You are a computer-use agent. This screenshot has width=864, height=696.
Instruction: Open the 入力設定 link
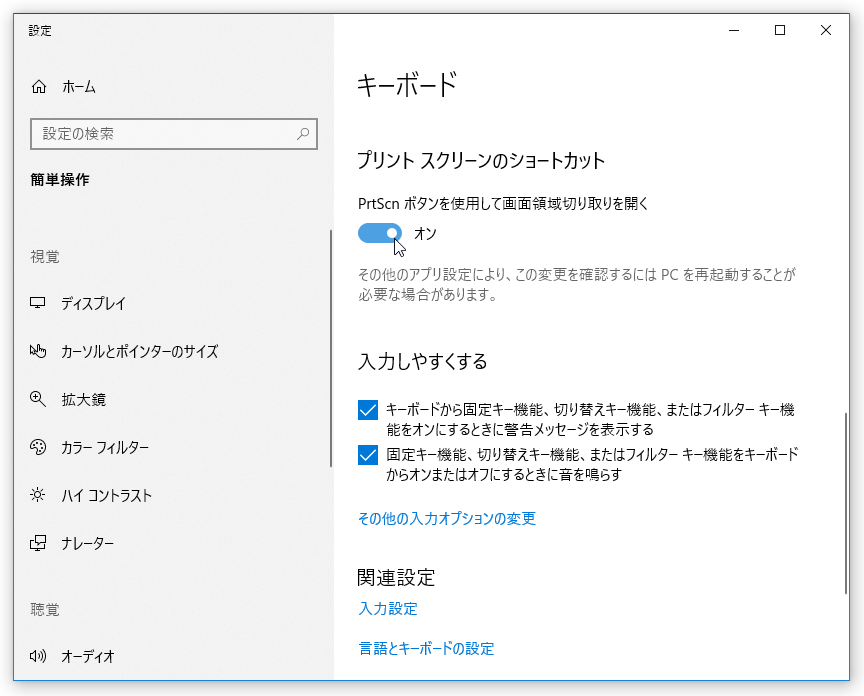[388, 609]
